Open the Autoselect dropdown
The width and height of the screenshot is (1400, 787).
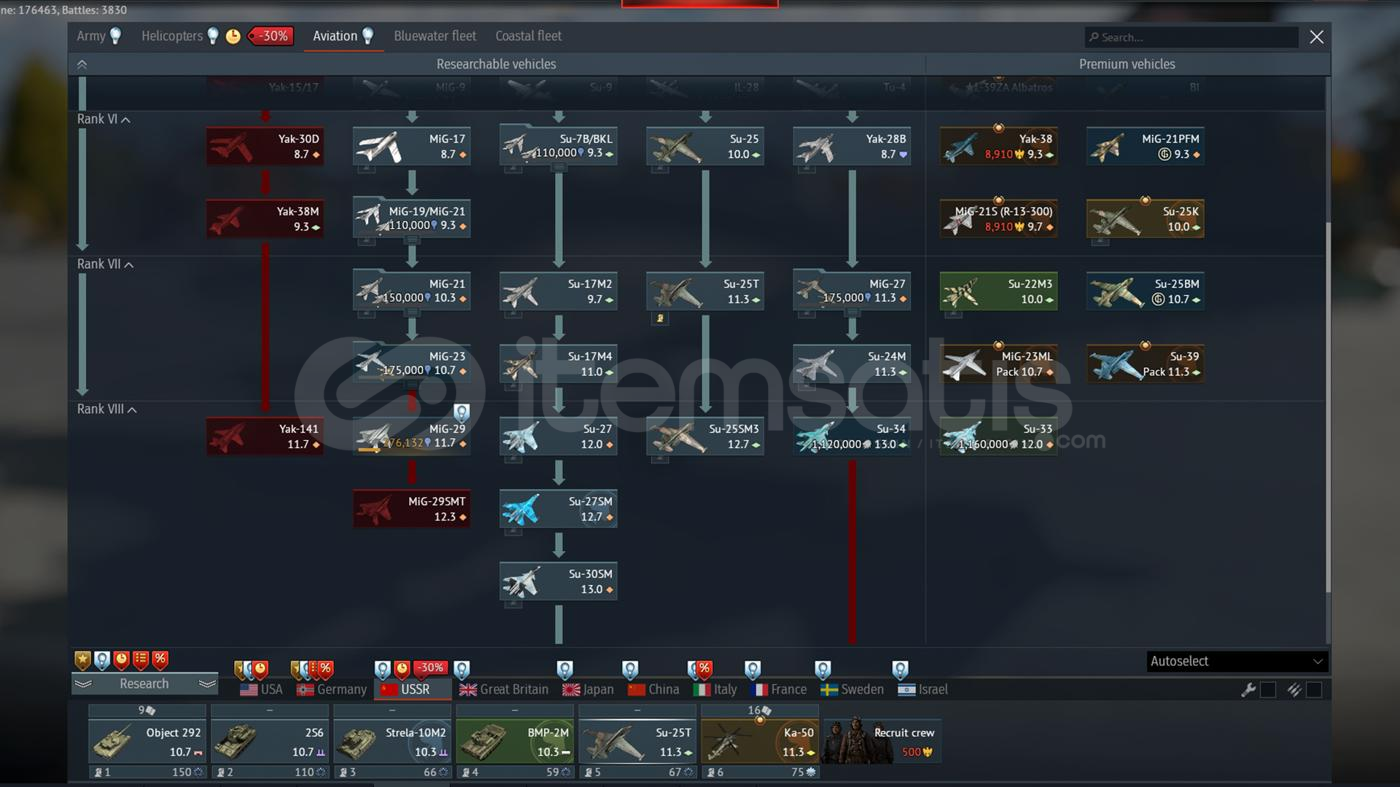point(1236,661)
